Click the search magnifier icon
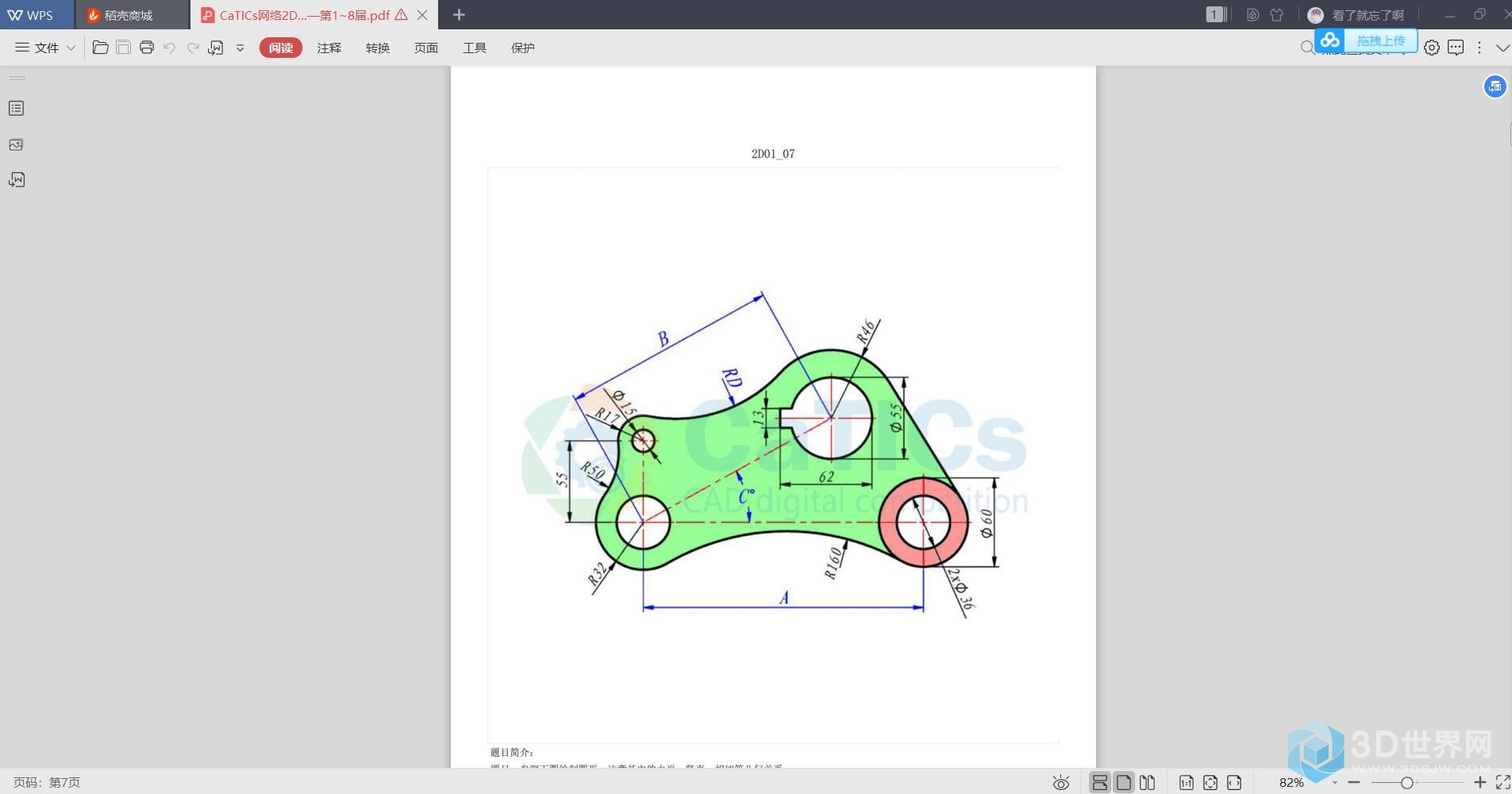 click(x=1307, y=48)
